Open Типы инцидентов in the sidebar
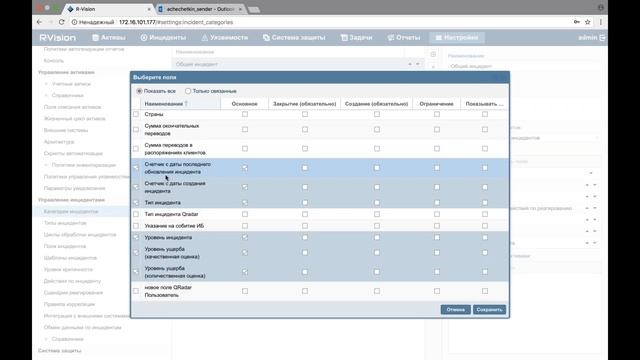This screenshot has width=640, height=360. (65, 223)
